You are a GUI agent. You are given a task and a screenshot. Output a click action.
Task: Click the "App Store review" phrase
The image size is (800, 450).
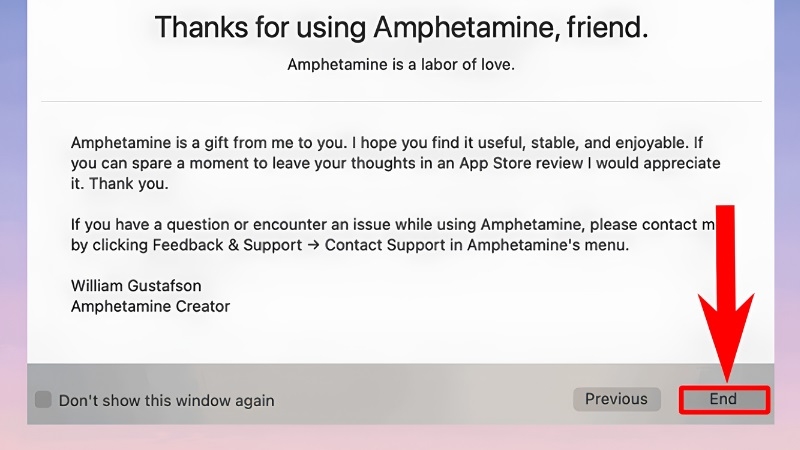pyautogui.click(x=521, y=163)
